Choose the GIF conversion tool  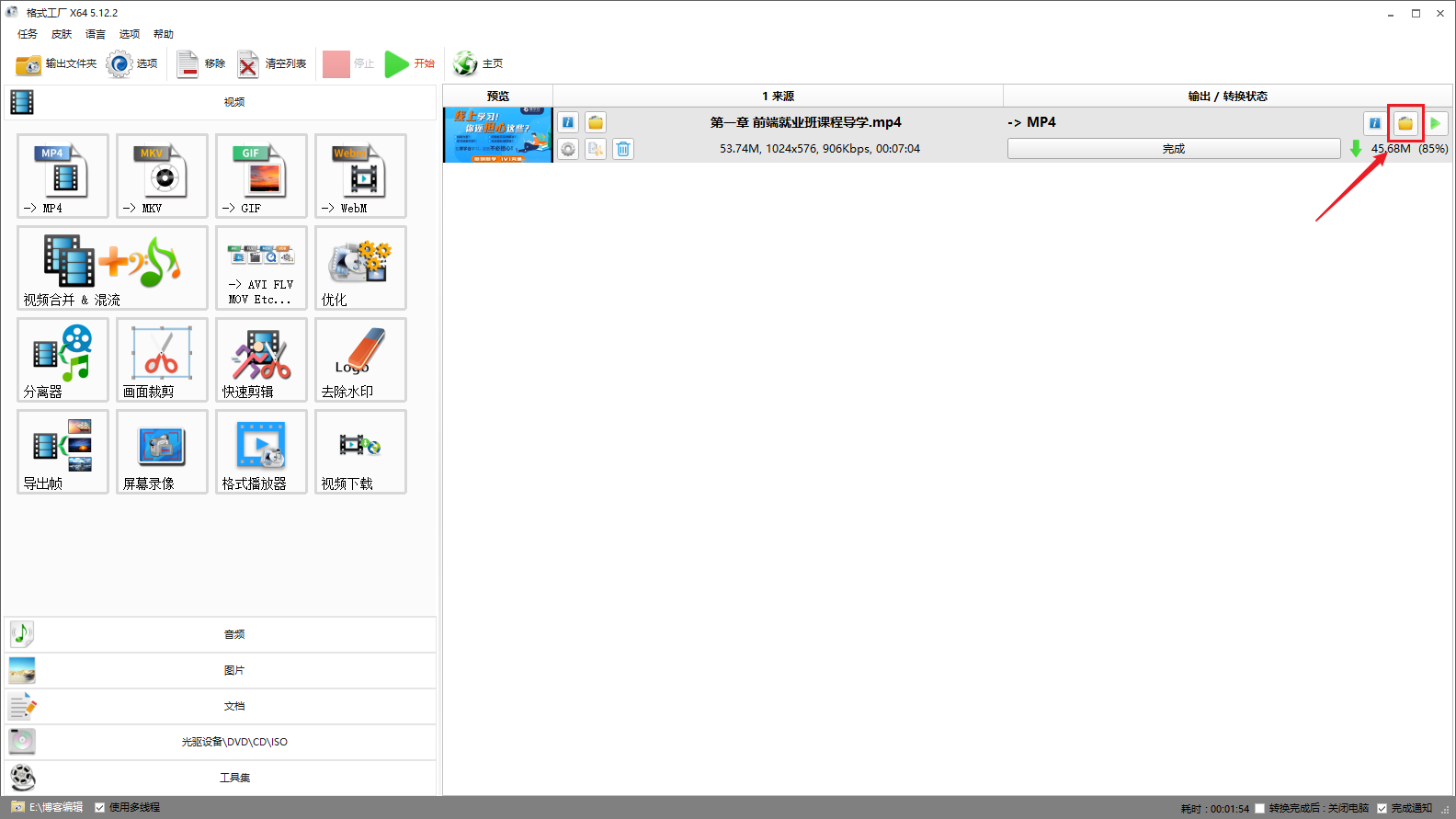tap(261, 176)
